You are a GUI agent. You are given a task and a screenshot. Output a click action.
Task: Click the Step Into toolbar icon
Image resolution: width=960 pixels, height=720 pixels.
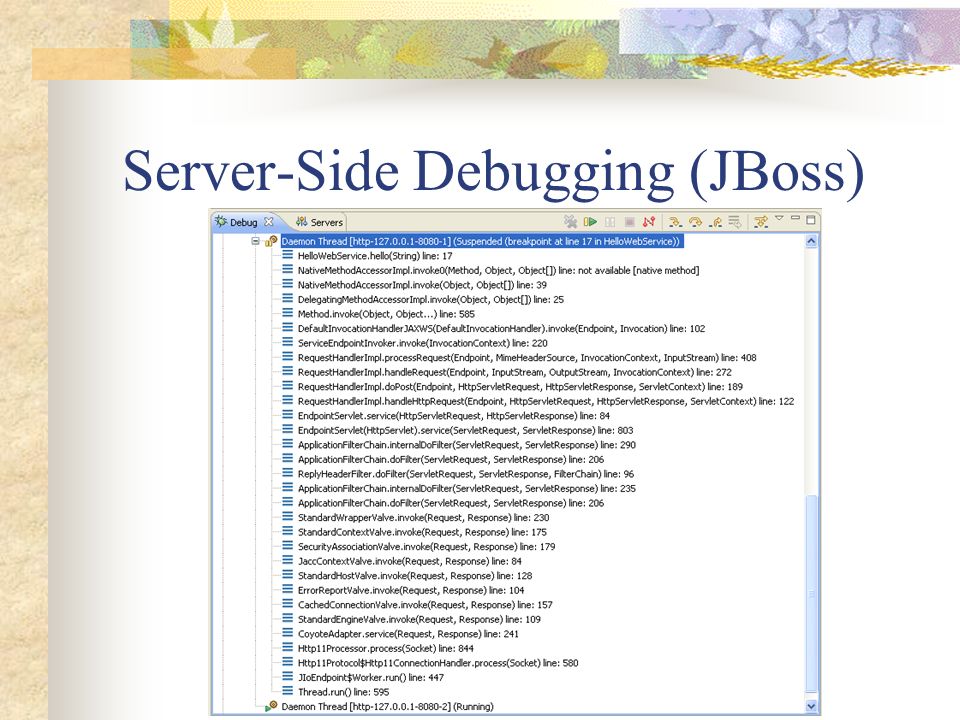tap(675, 222)
